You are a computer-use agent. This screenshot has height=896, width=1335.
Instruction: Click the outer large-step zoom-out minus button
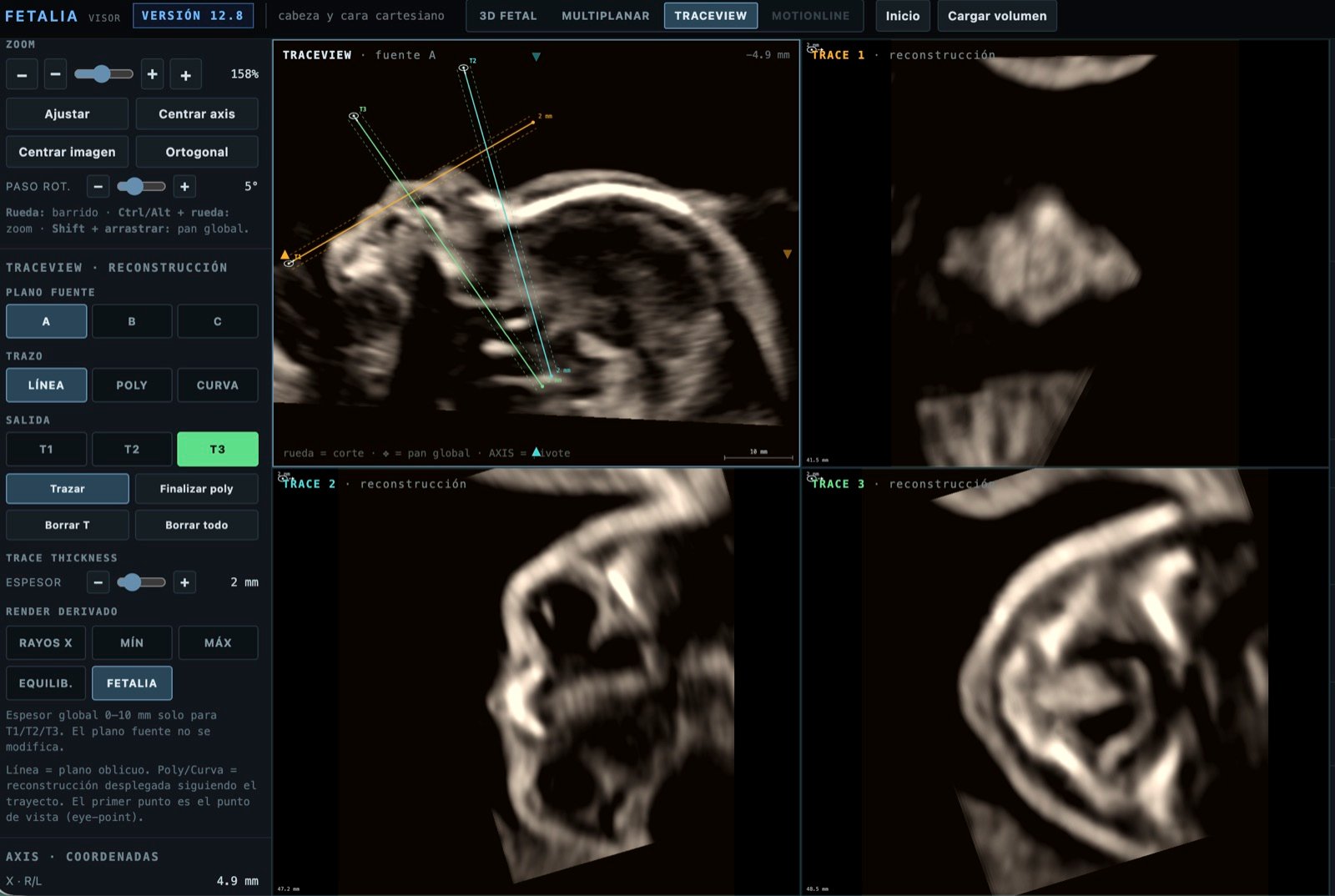22,74
